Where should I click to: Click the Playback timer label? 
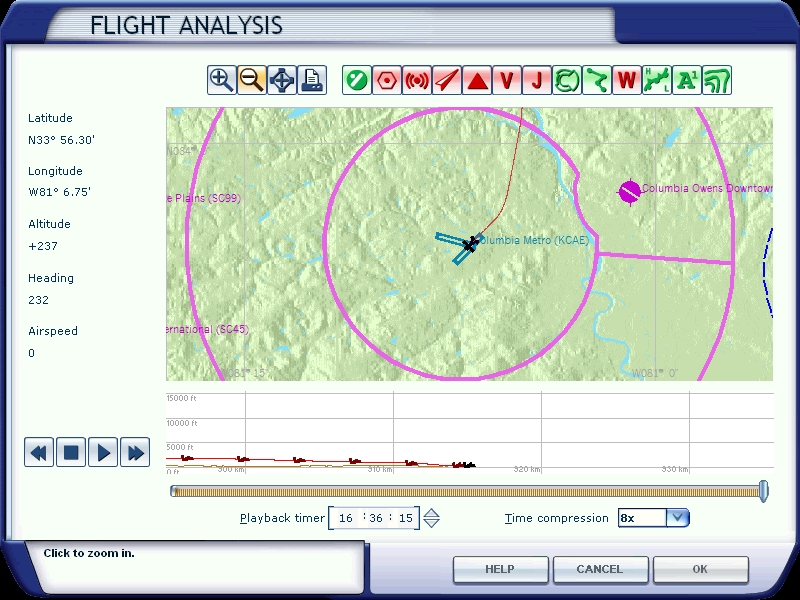282,518
